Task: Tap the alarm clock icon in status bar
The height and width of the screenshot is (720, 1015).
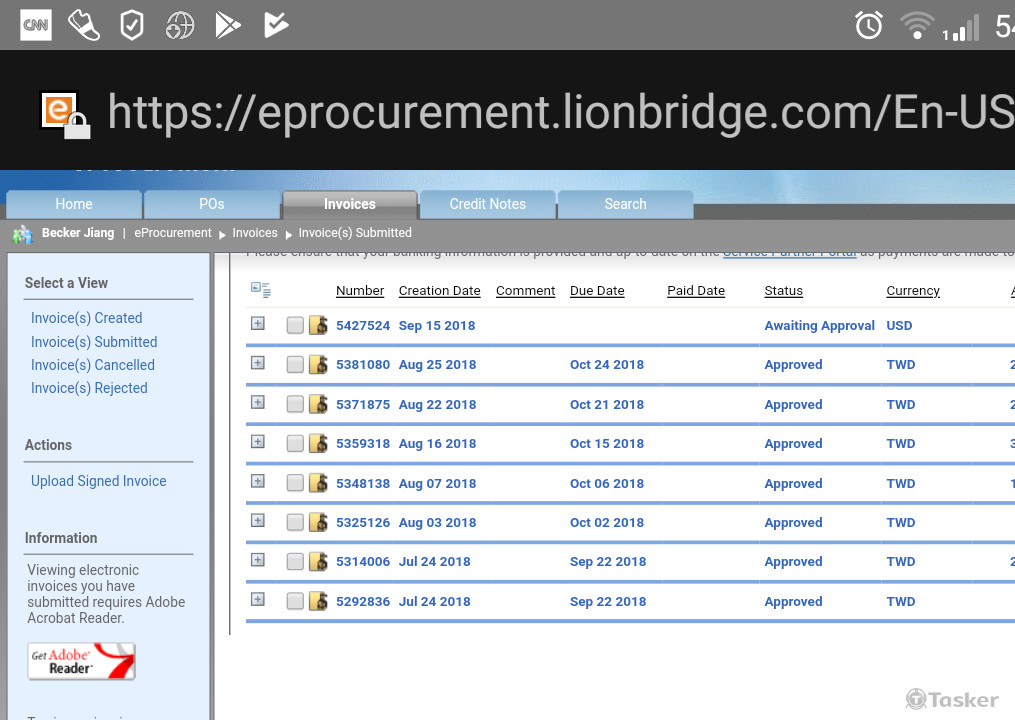Action: point(868,26)
